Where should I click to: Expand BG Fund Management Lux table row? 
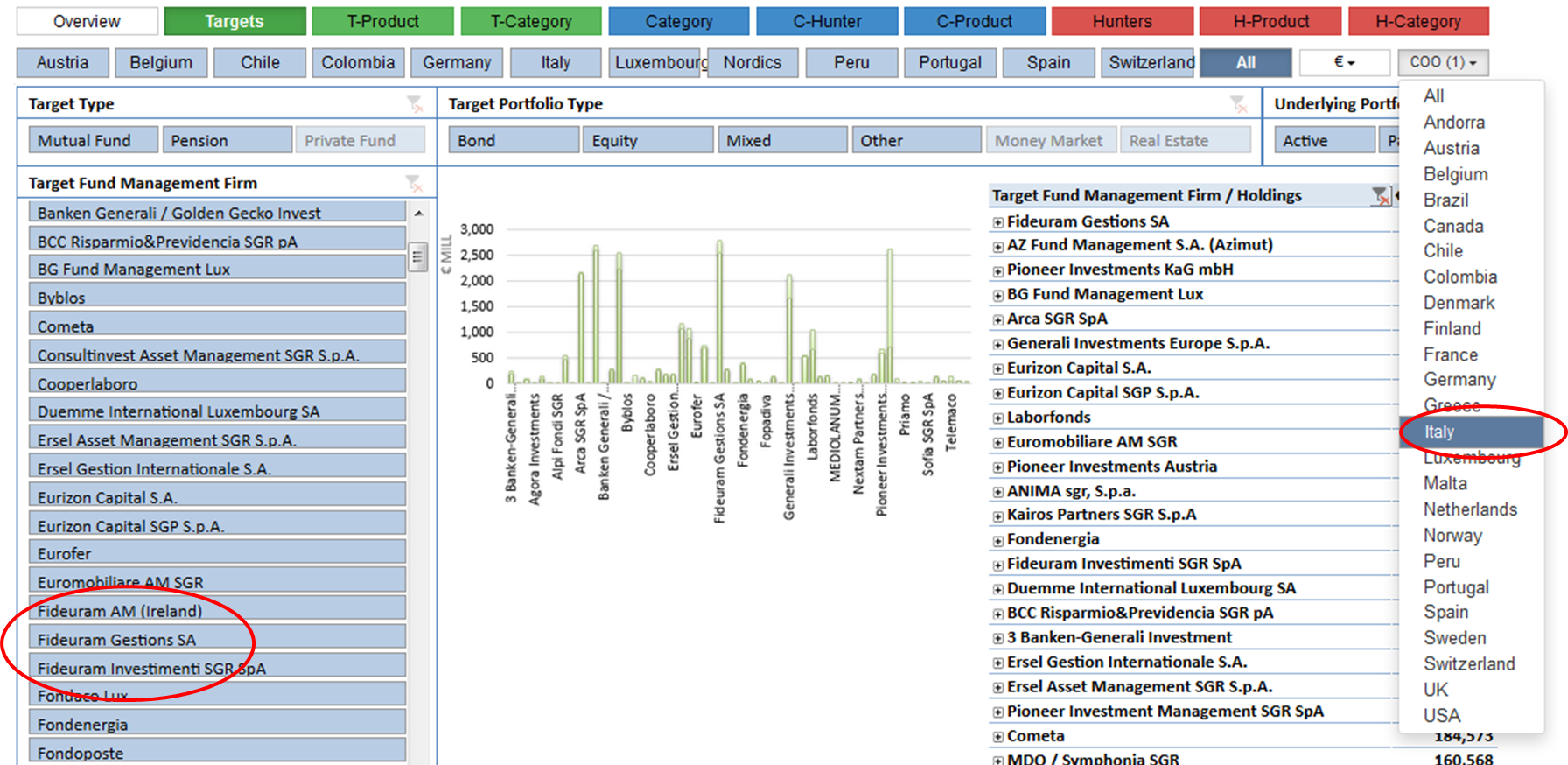(997, 296)
